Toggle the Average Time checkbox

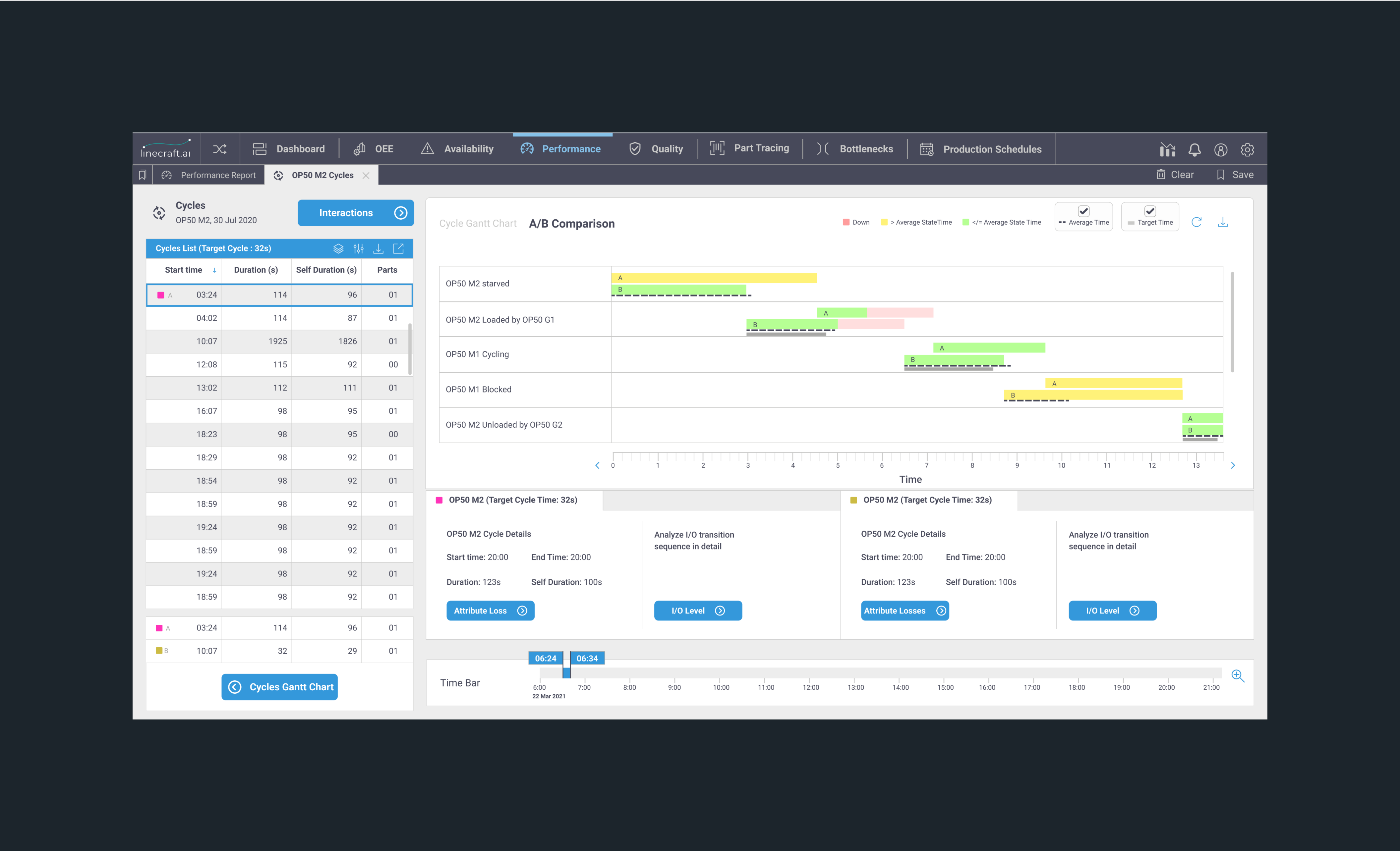pyautogui.click(x=1083, y=211)
